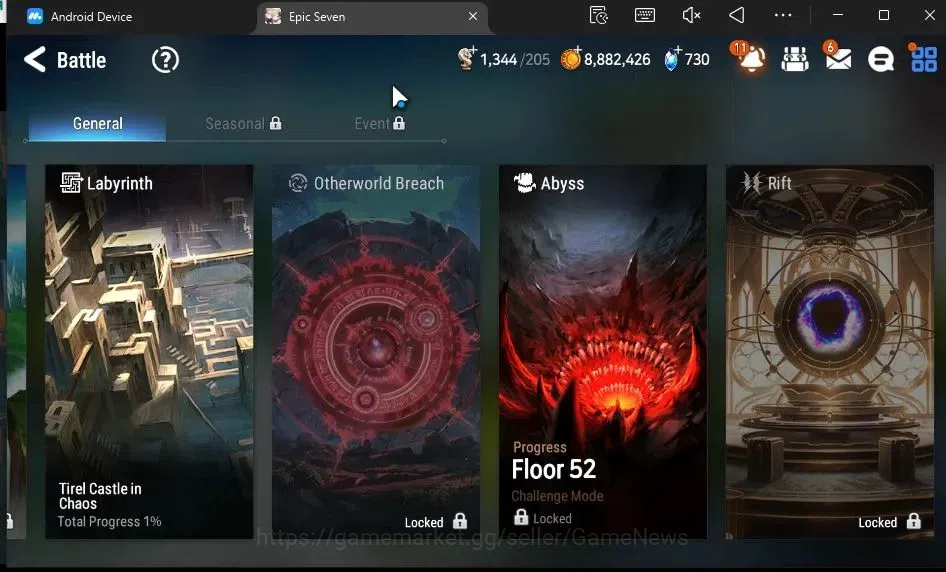The height and width of the screenshot is (572, 946).
Task: Click the Labyrinth maze icon
Action: click(x=71, y=183)
